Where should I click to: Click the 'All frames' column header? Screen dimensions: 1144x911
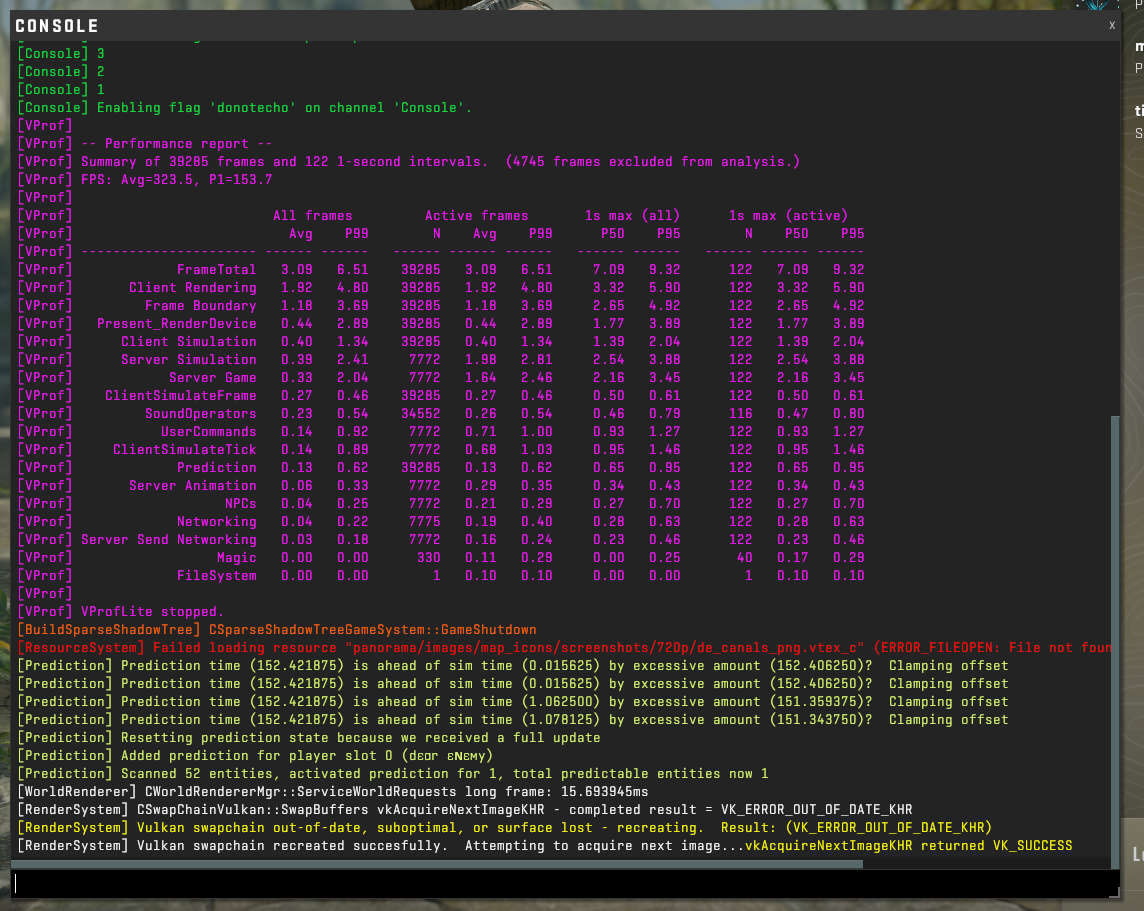point(312,216)
